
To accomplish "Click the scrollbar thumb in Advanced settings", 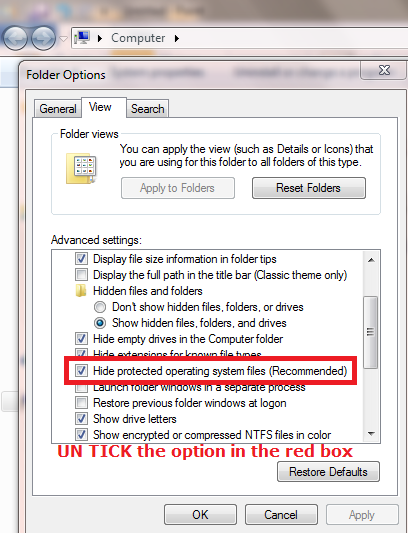I will point(371,332).
